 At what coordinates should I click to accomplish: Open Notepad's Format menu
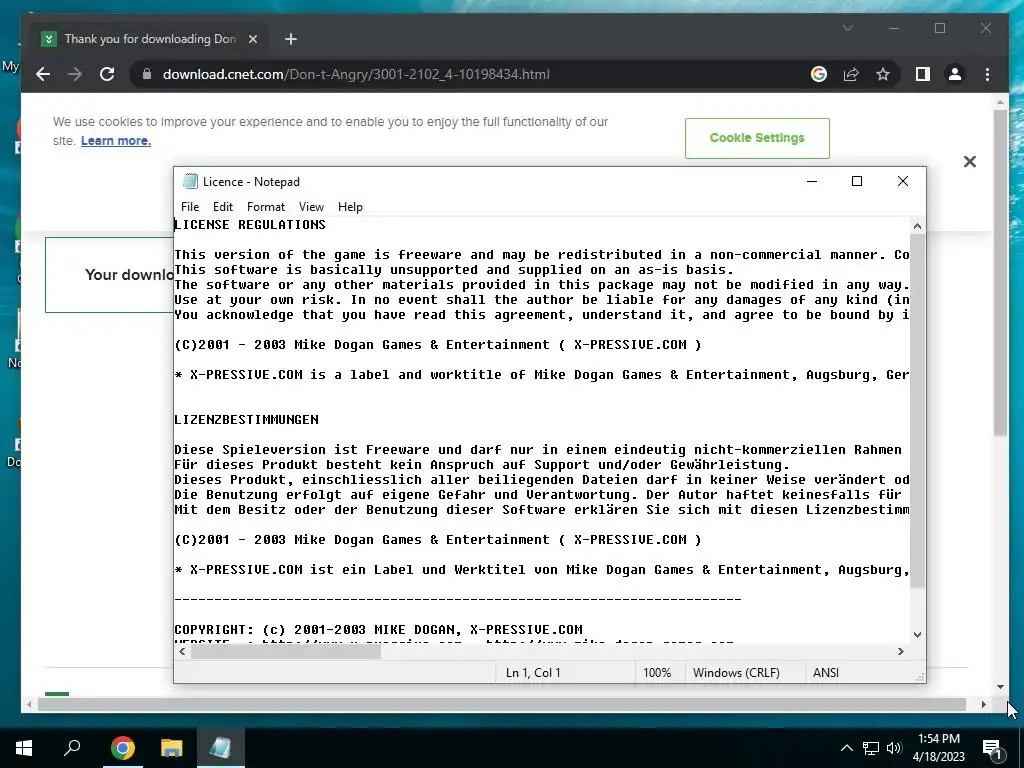(x=266, y=206)
